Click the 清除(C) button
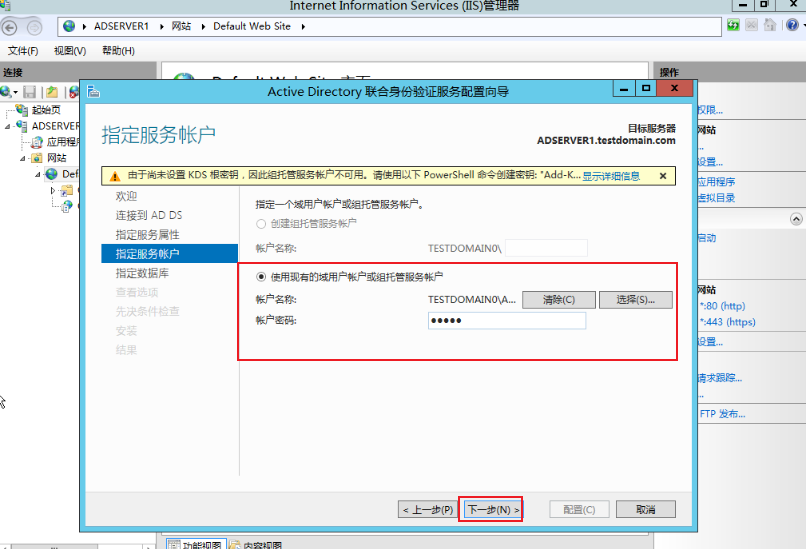806x549 pixels. click(x=559, y=300)
